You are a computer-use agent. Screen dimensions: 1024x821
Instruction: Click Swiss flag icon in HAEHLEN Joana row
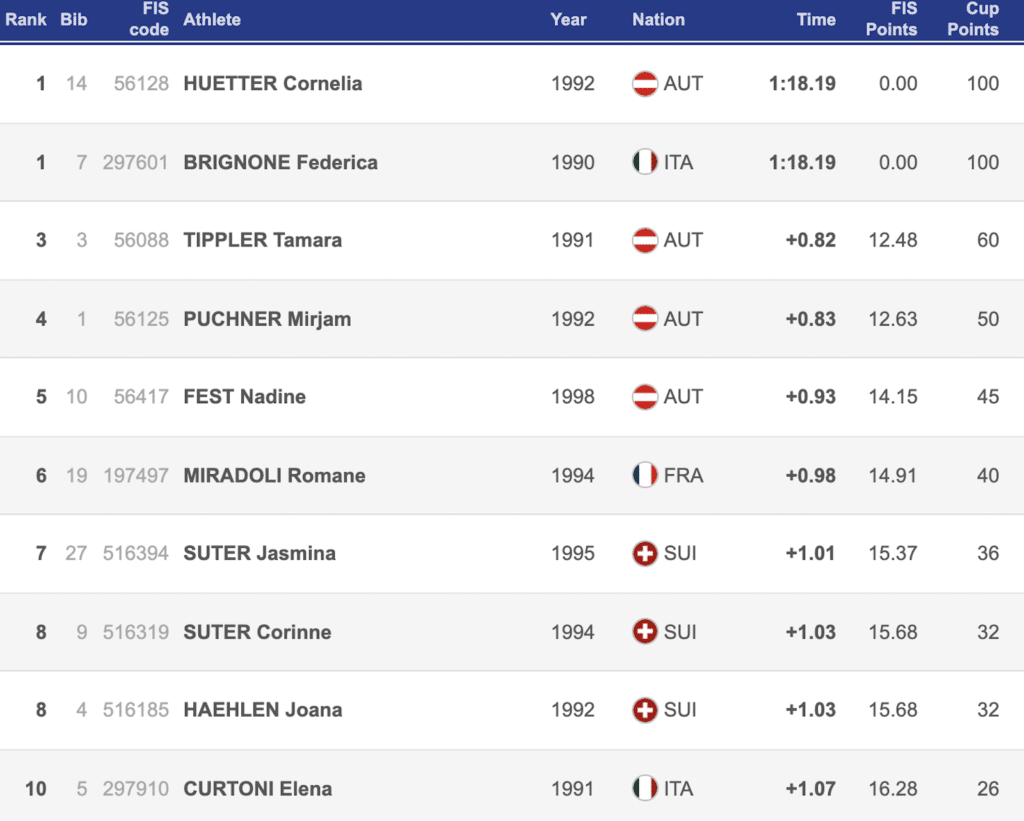tap(645, 710)
